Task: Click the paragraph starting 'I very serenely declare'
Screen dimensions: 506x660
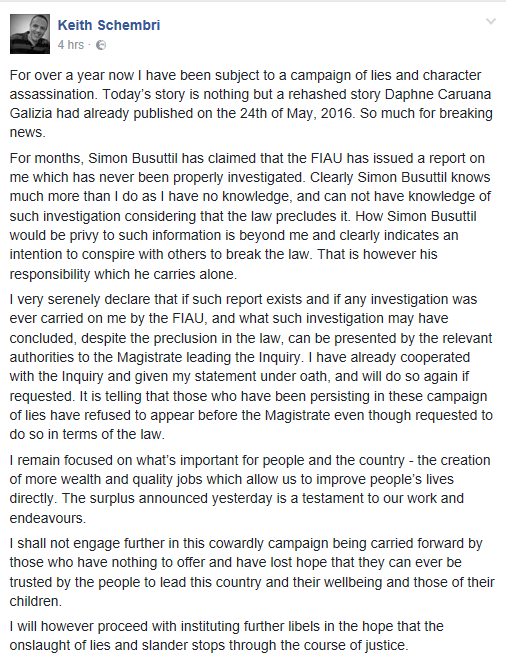Action: [x=251, y=367]
